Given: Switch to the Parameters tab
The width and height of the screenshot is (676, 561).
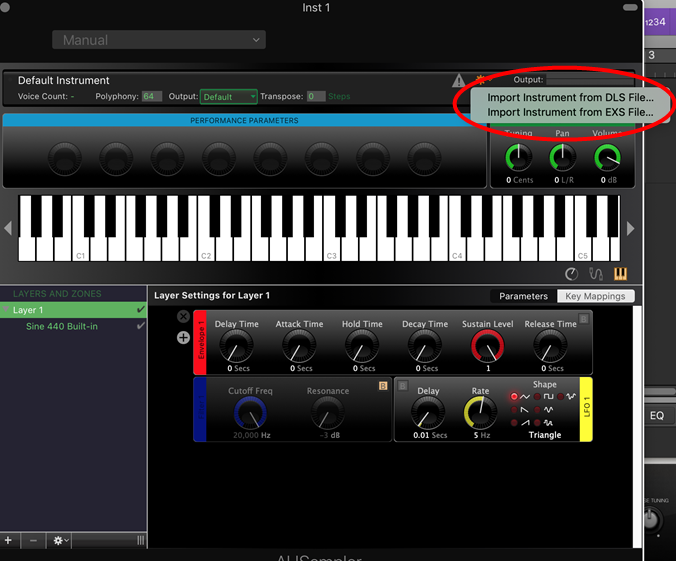Looking at the screenshot, I should tap(523, 296).
